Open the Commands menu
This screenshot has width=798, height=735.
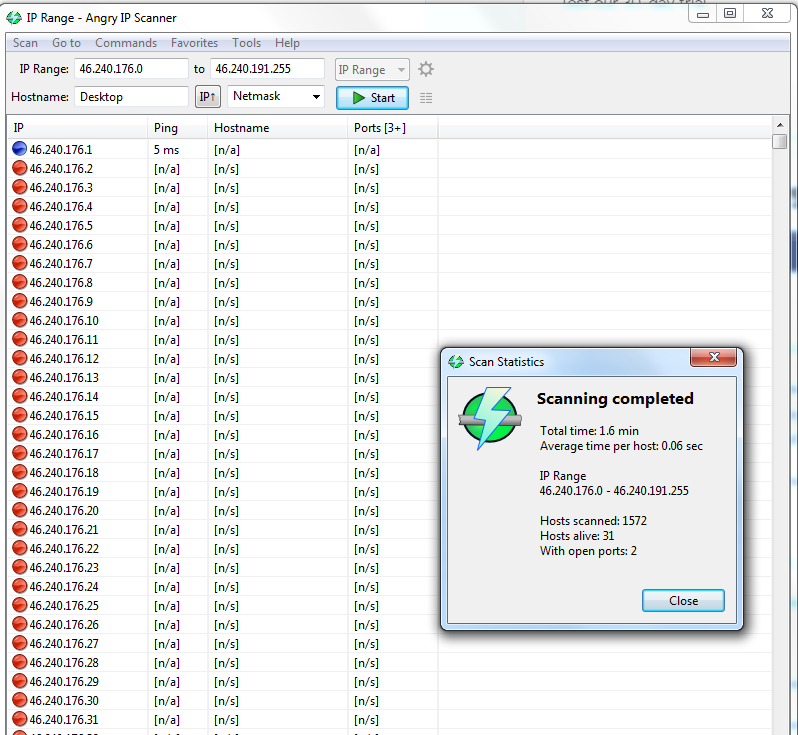tap(126, 43)
